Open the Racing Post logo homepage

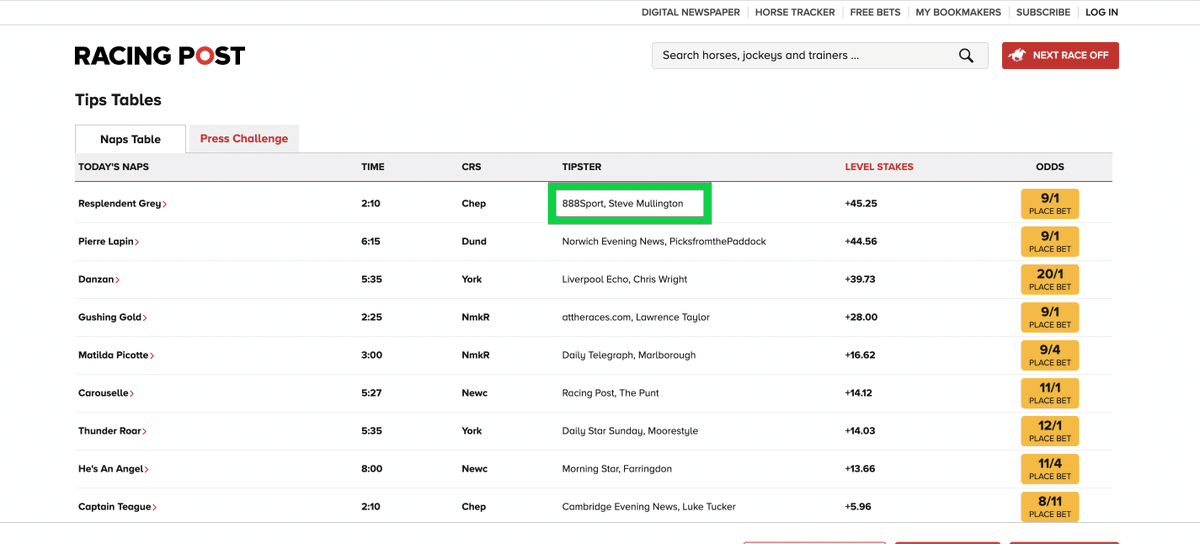160,56
